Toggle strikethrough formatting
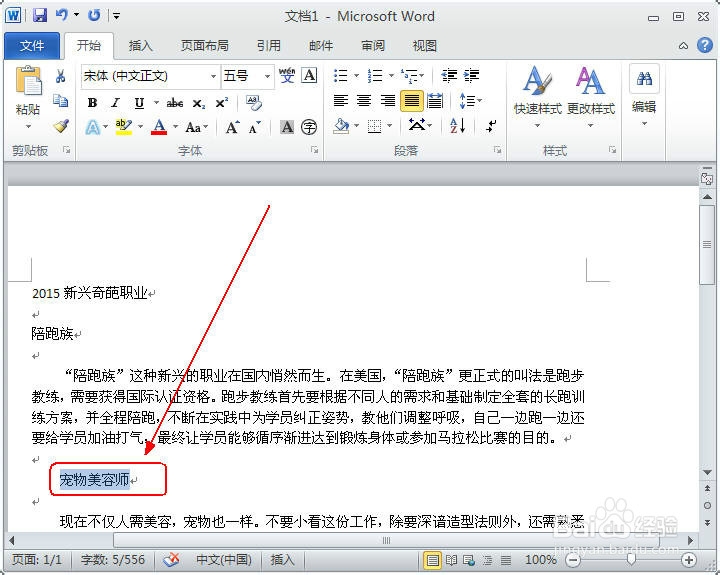Image resolution: width=720 pixels, height=575 pixels. click(174, 103)
